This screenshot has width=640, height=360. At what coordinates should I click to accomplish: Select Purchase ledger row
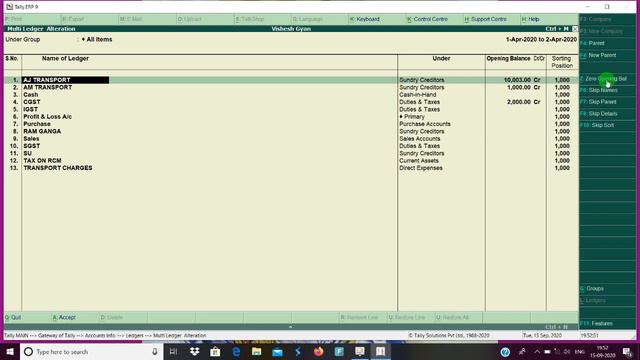[37, 124]
